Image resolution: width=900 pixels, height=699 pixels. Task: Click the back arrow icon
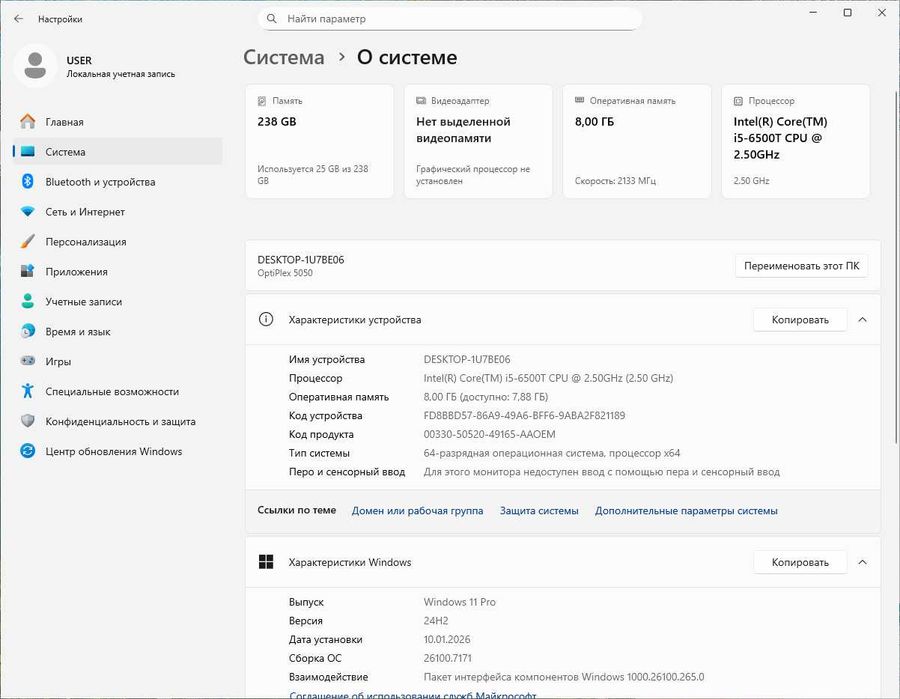click(x=18, y=19)
